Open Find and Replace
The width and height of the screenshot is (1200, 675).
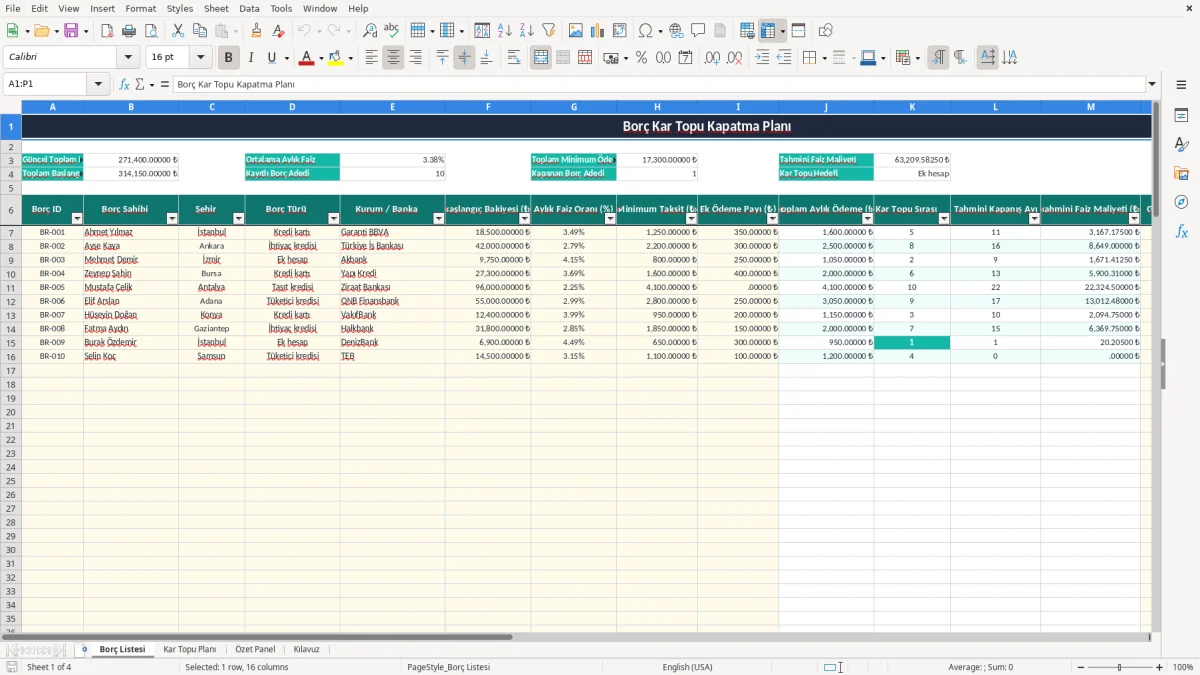[x=370, y=31]
